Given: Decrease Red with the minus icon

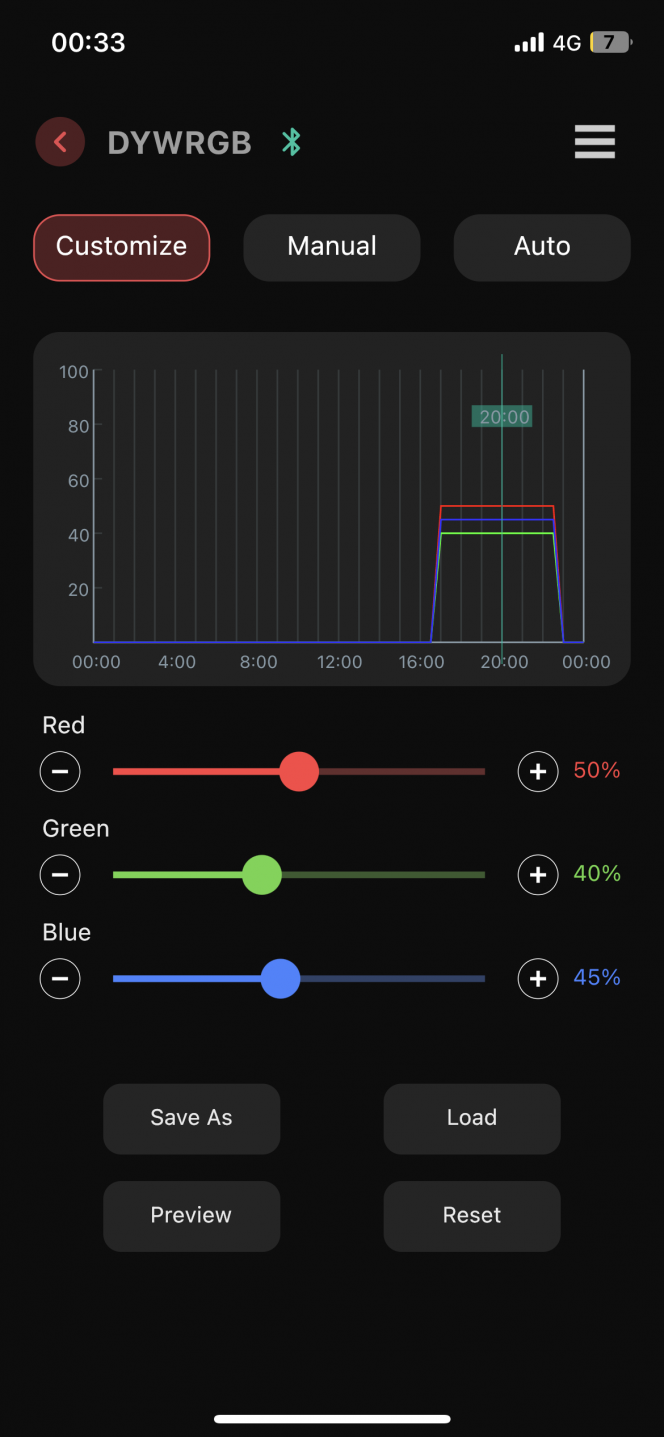Looking at the screenshot, I should (x=60, y=771).
